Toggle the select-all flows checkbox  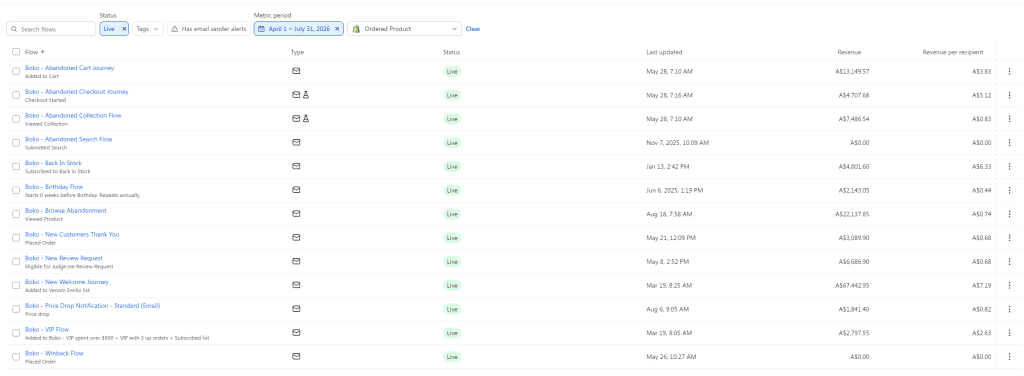coord(16,52)
